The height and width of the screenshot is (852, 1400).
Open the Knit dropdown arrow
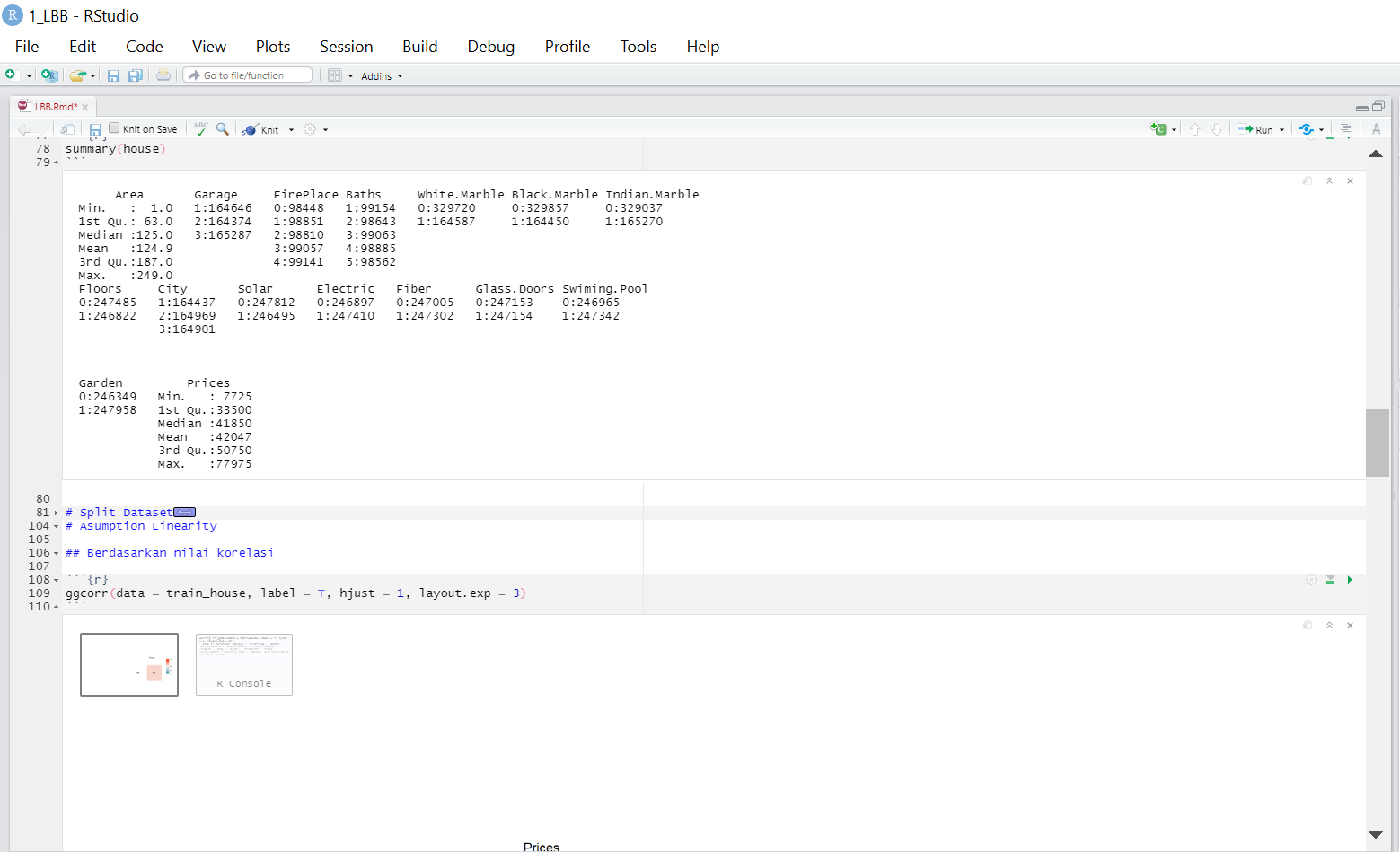291,129
